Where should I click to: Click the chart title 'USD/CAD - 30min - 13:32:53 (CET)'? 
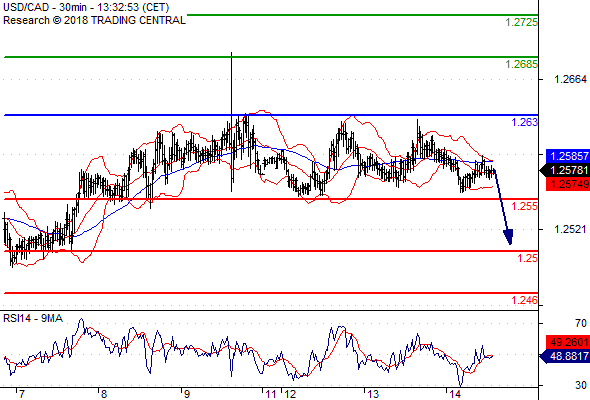[x=86, y=7]
